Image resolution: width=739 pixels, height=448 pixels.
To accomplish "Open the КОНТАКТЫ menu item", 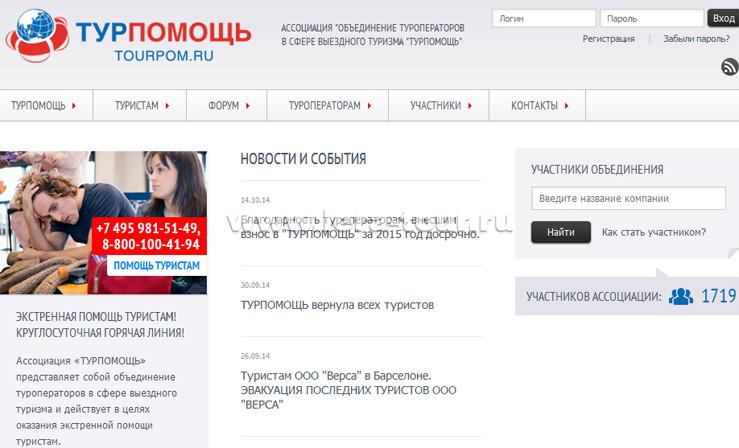I will (x=534, y=106).
